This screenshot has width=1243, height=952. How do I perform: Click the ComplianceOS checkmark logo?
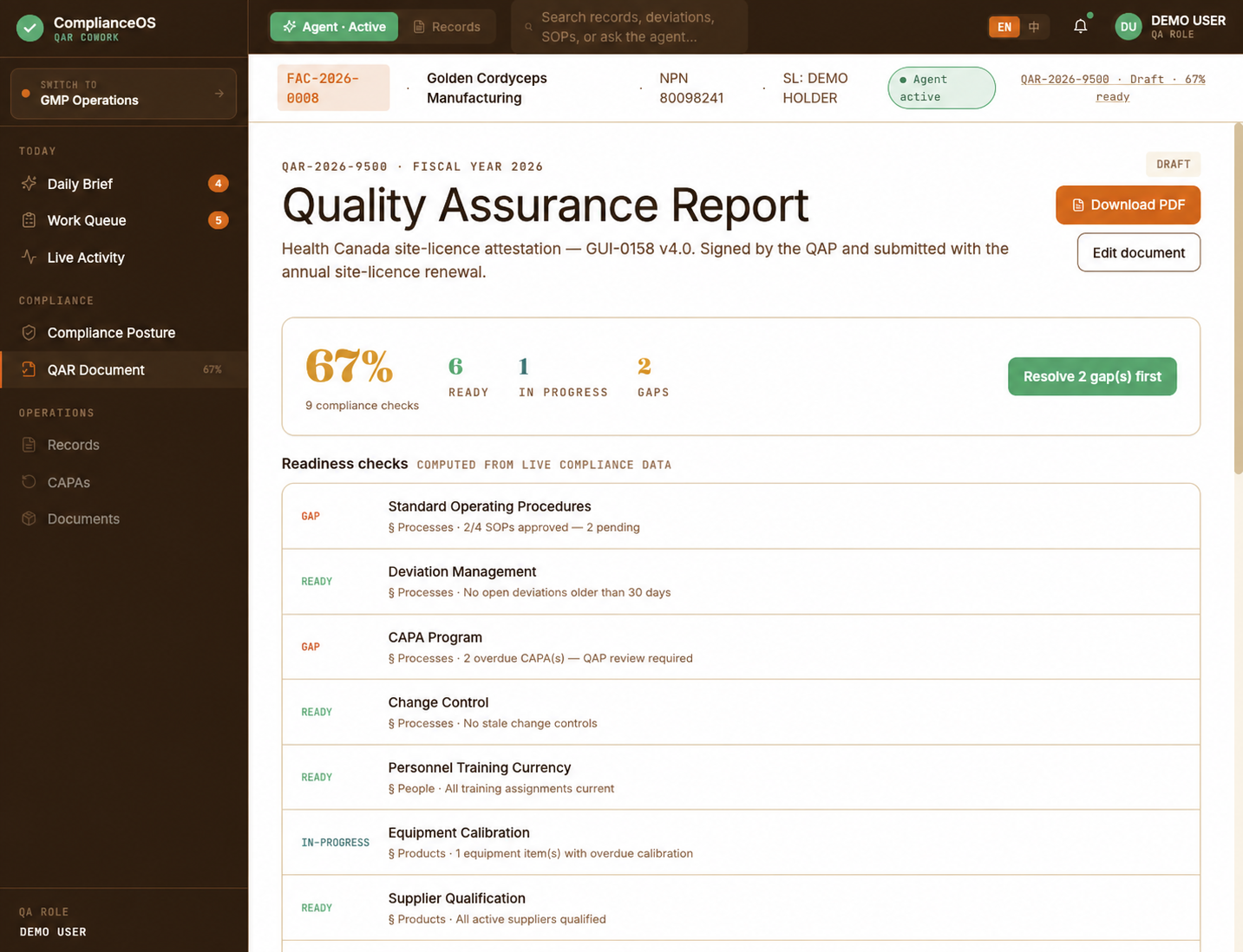tap(29, 28)
